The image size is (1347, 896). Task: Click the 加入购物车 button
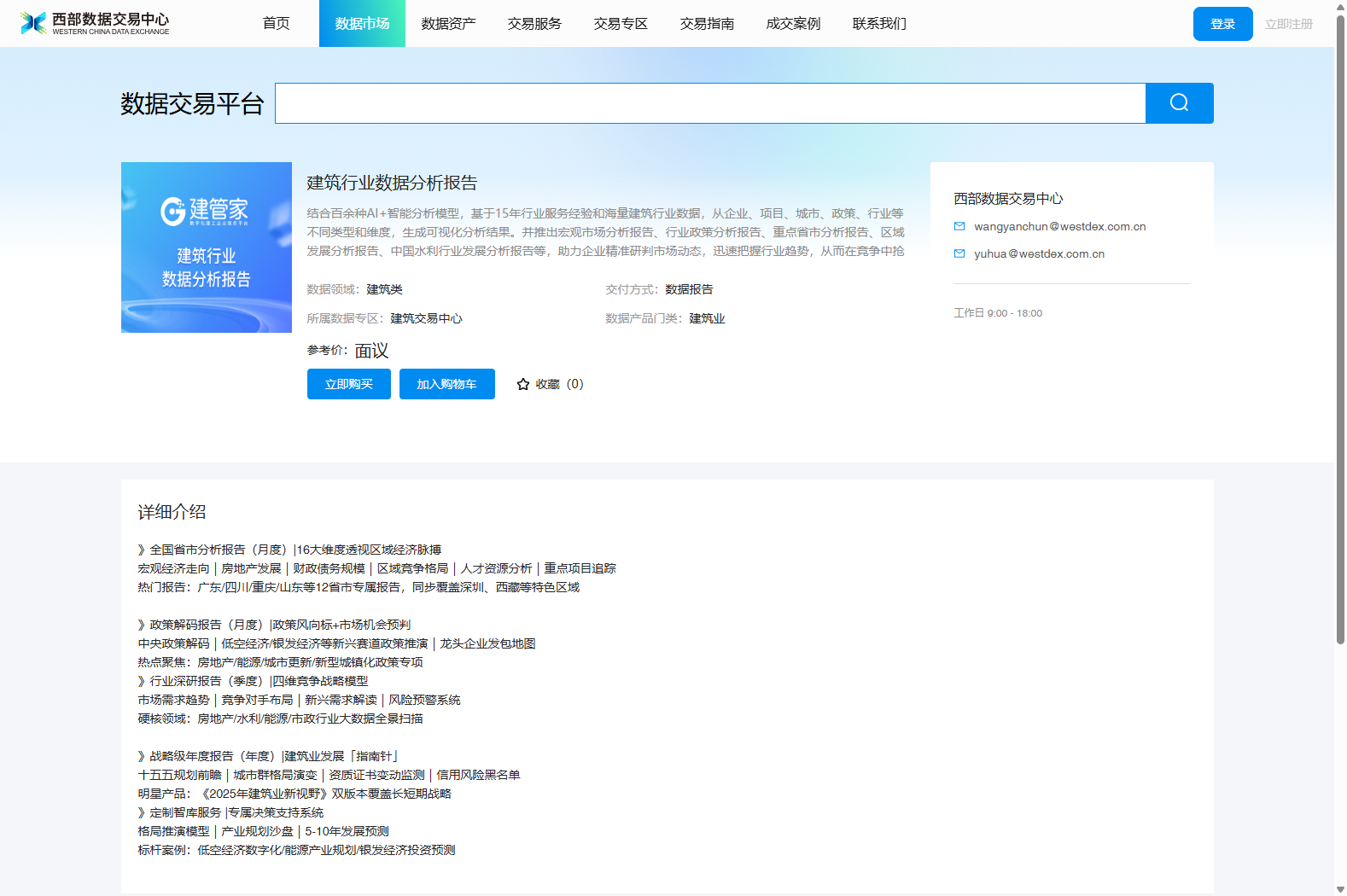[446, 384]
